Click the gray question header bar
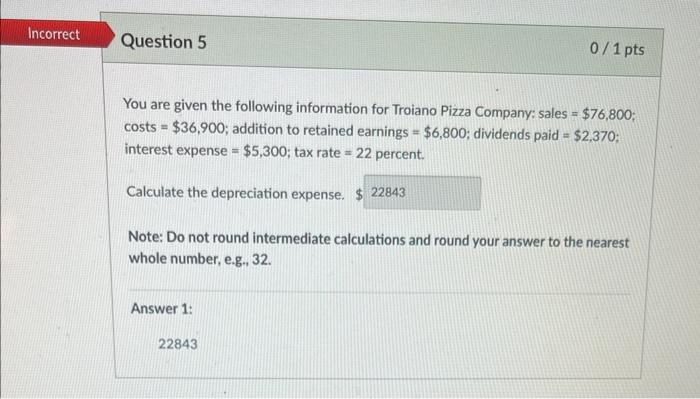The width and height of the screenshot is (700, 399). tap(382, 44)
